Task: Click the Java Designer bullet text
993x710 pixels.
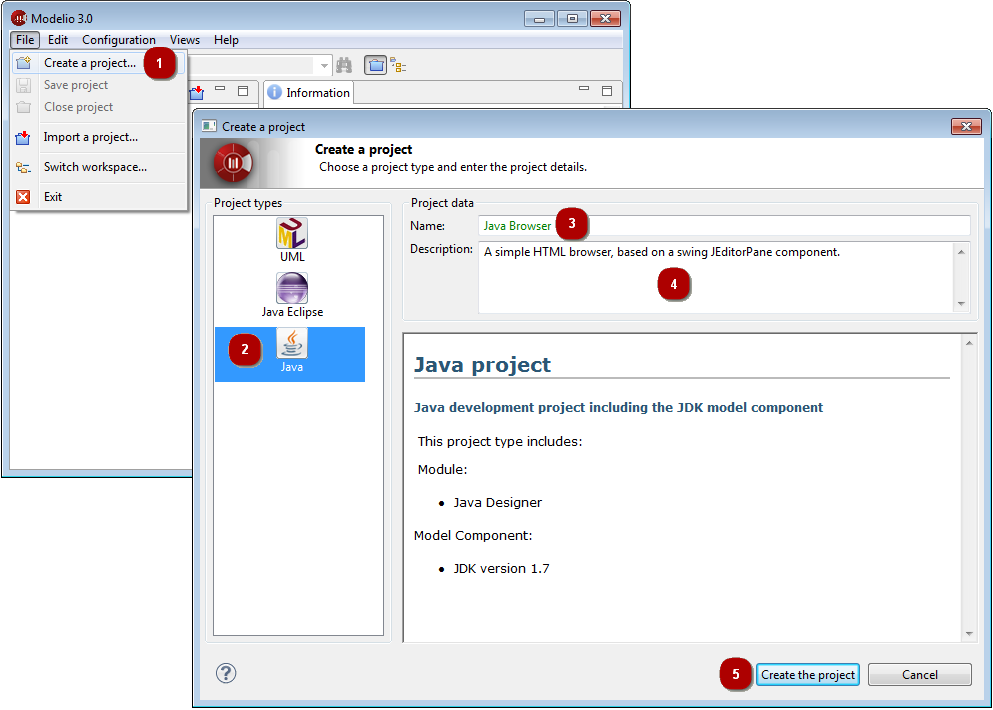Action: tap(498, 502)
